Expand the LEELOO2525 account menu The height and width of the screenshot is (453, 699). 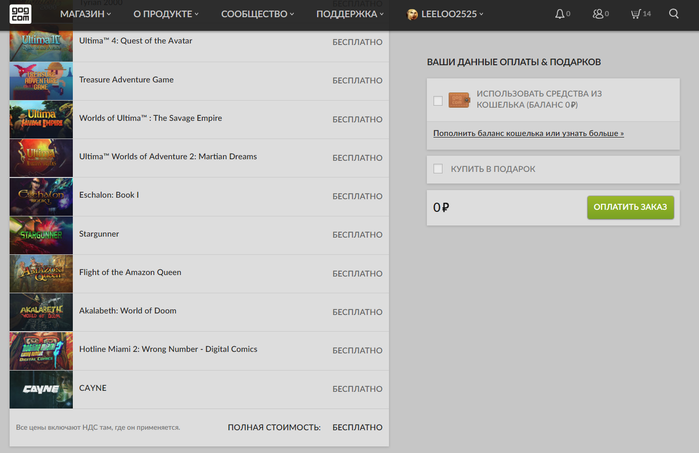pyautogui.click(x=452, y=14)
